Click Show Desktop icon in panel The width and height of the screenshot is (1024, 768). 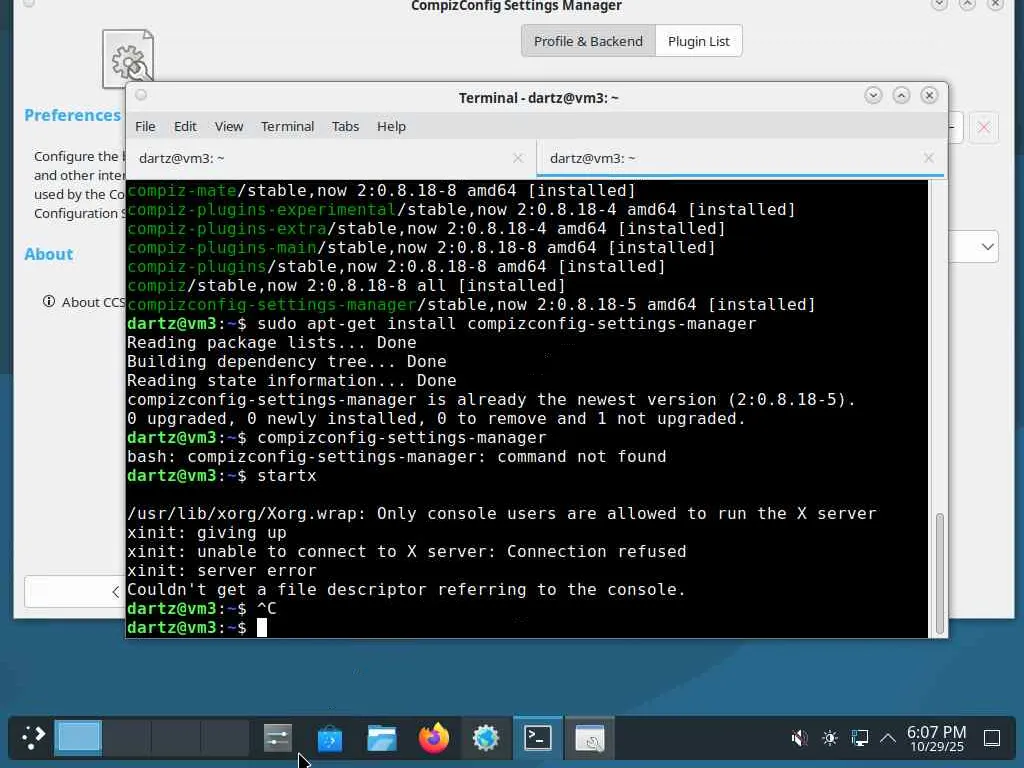(x=992, y=738)
